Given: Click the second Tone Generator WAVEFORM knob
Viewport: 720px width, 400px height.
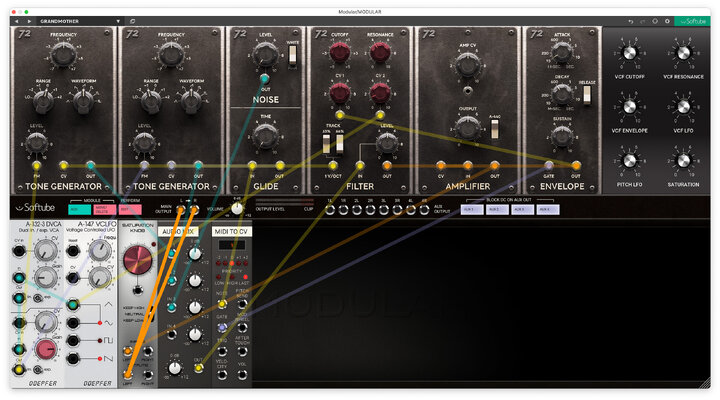Looking at the screenshot, I should (191, 100).
